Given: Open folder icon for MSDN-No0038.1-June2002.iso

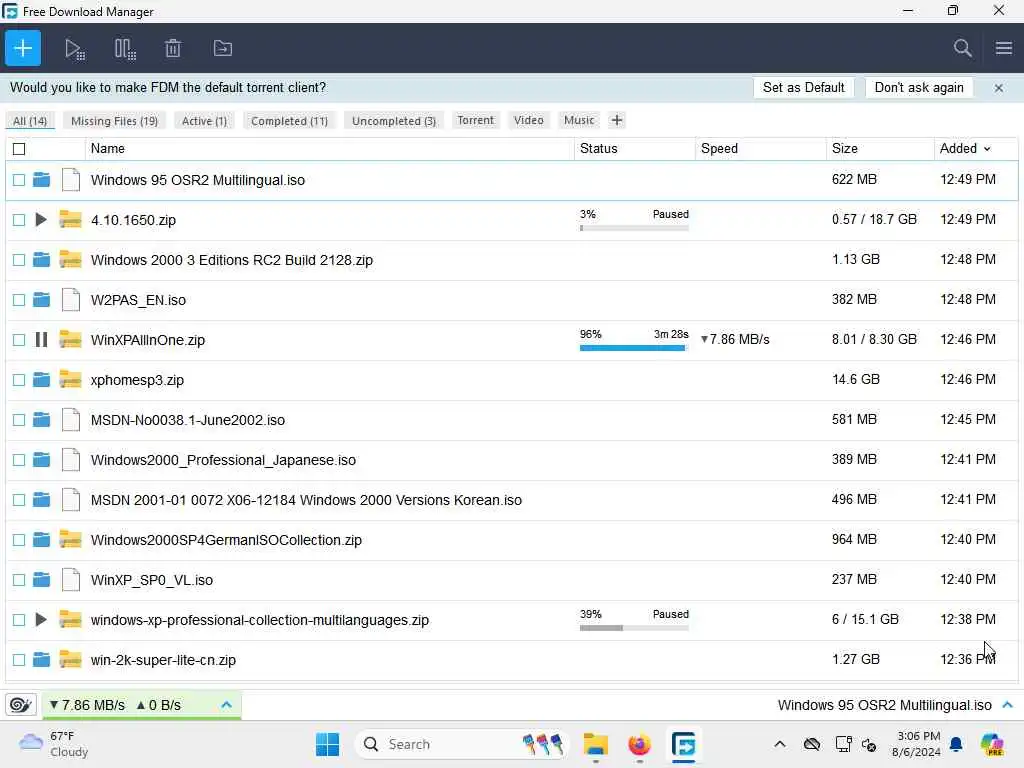Looking at the screenshot, I should [x=41, y=420].
